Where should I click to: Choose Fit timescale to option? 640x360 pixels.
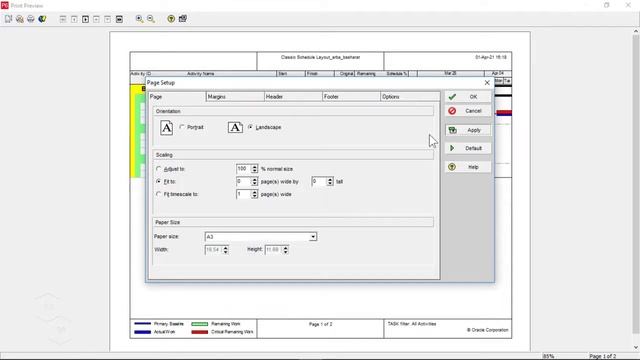158,194
